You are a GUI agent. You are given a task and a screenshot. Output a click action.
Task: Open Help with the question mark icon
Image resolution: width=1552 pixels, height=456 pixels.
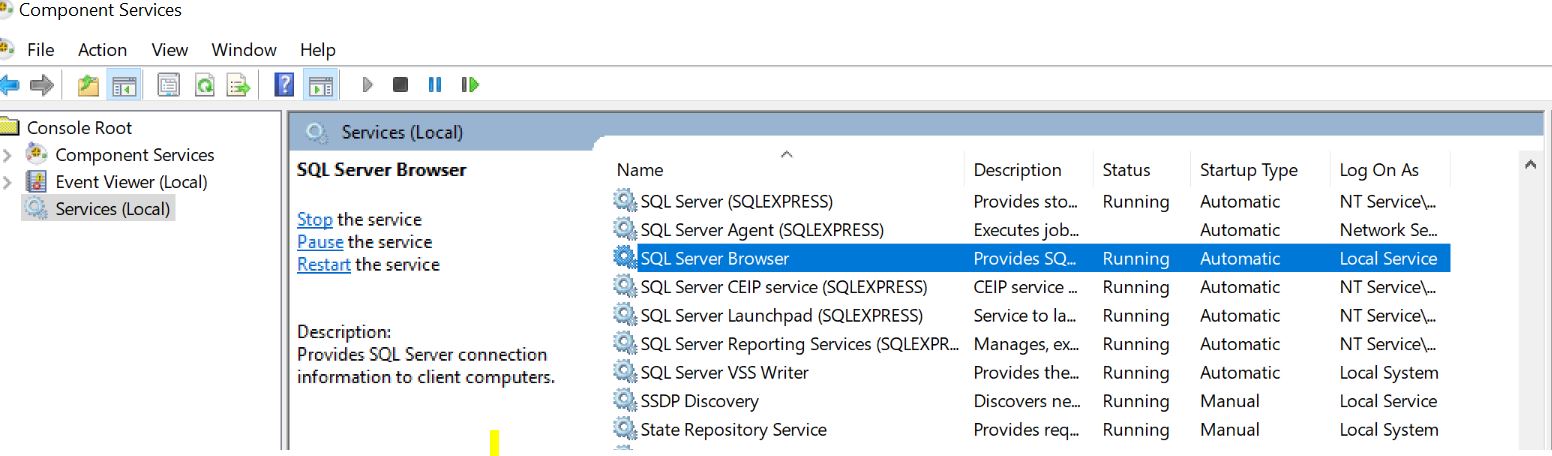tap(284, 85)
